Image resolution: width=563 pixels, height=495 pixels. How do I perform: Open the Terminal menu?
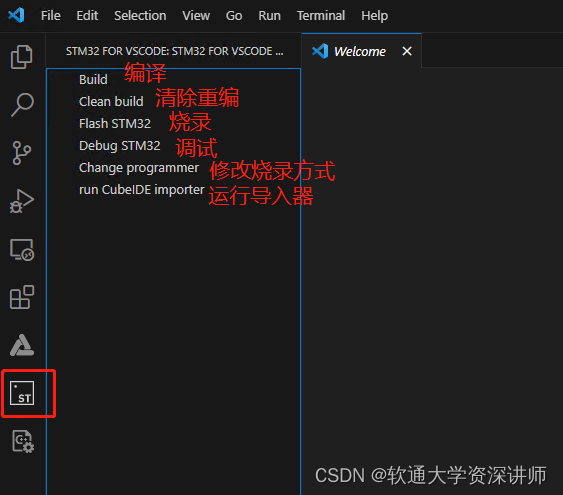(321, 15)
